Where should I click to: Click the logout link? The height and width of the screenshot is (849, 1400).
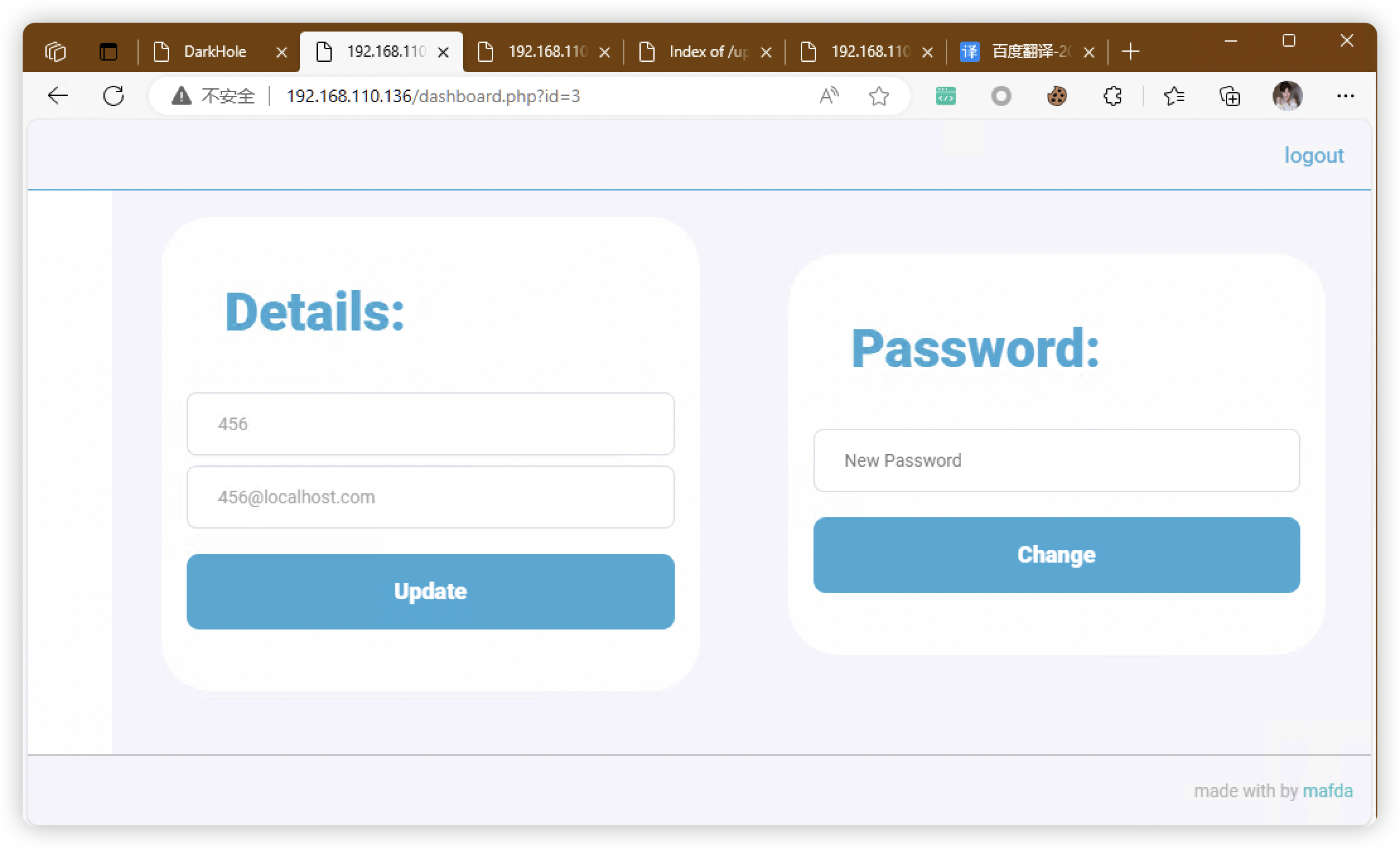coord(1314,155)
